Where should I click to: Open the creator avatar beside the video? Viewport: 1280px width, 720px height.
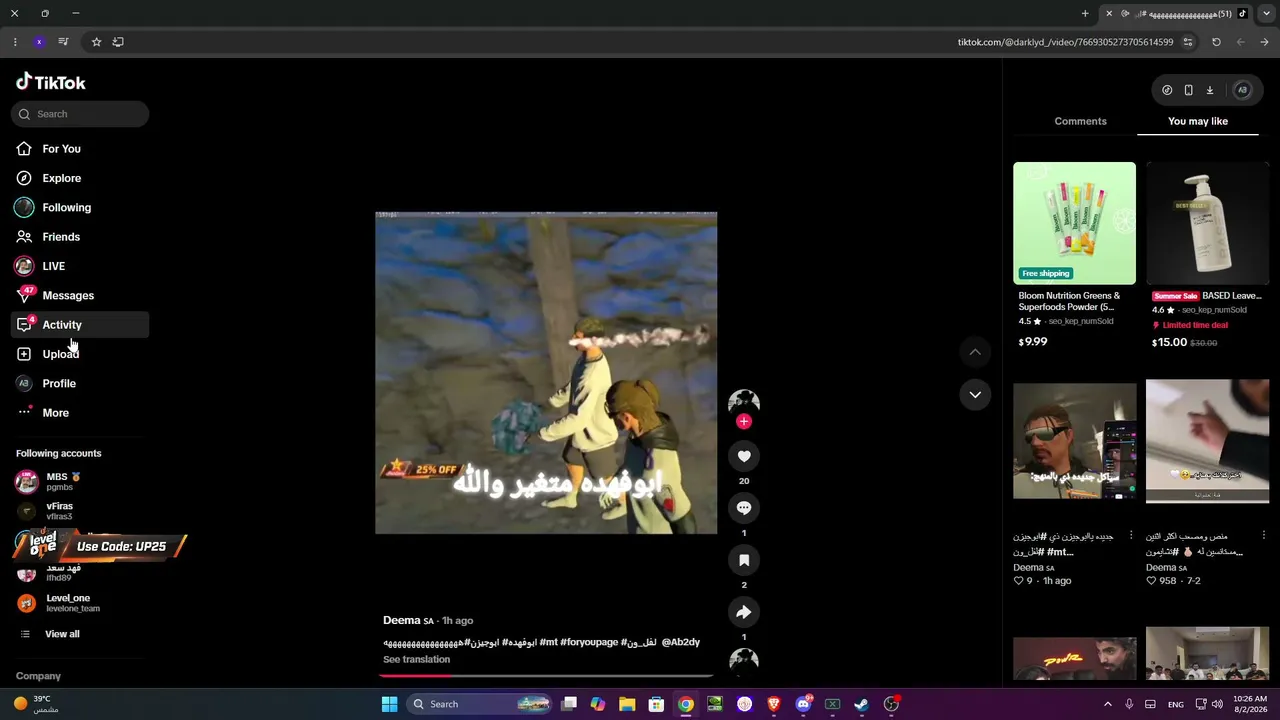tap(744, 402)
